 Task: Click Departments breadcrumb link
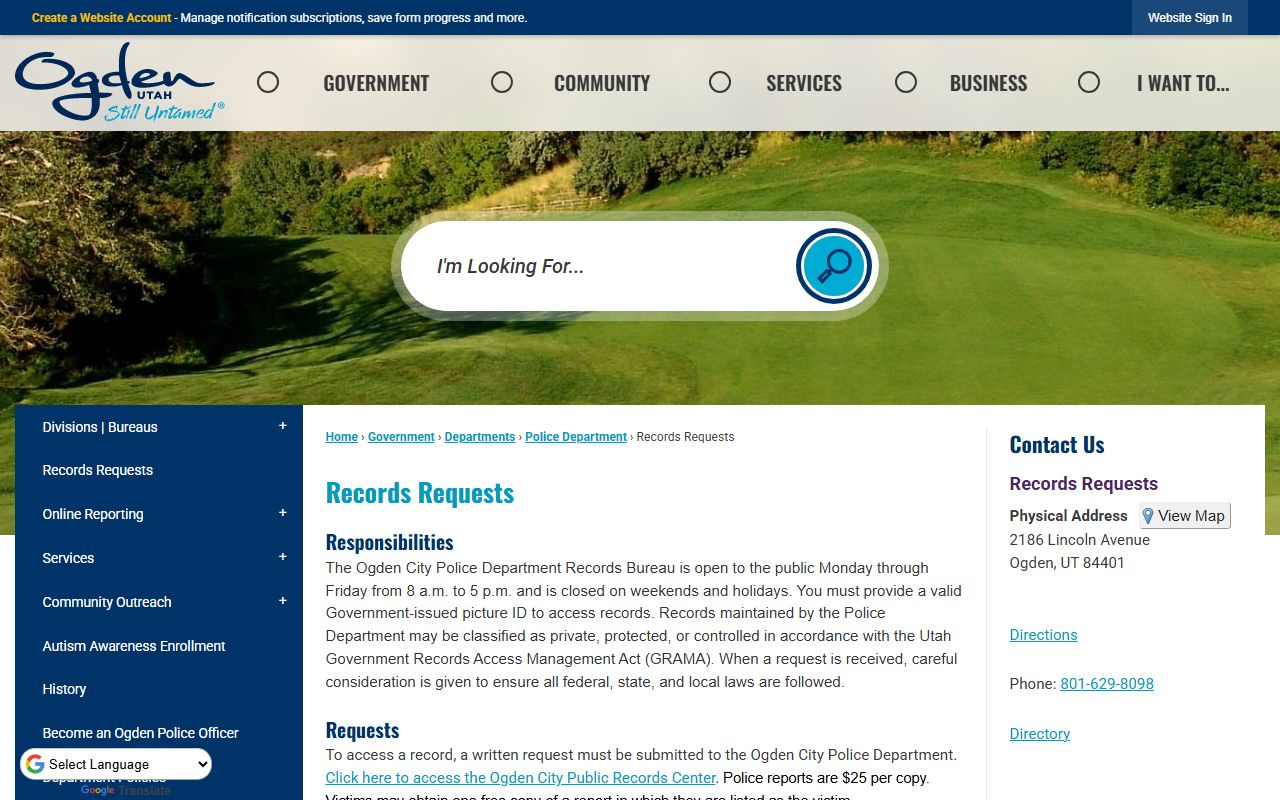point(480,437)
